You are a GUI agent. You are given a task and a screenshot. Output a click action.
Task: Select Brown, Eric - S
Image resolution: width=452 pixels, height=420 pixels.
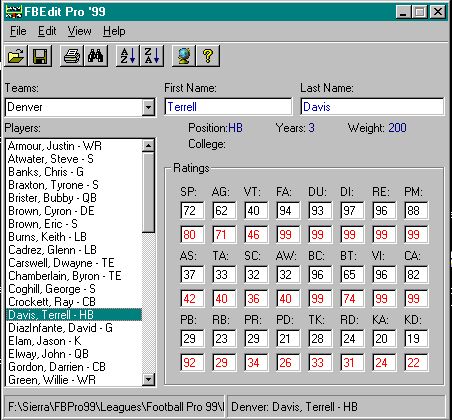pos(74,224)
